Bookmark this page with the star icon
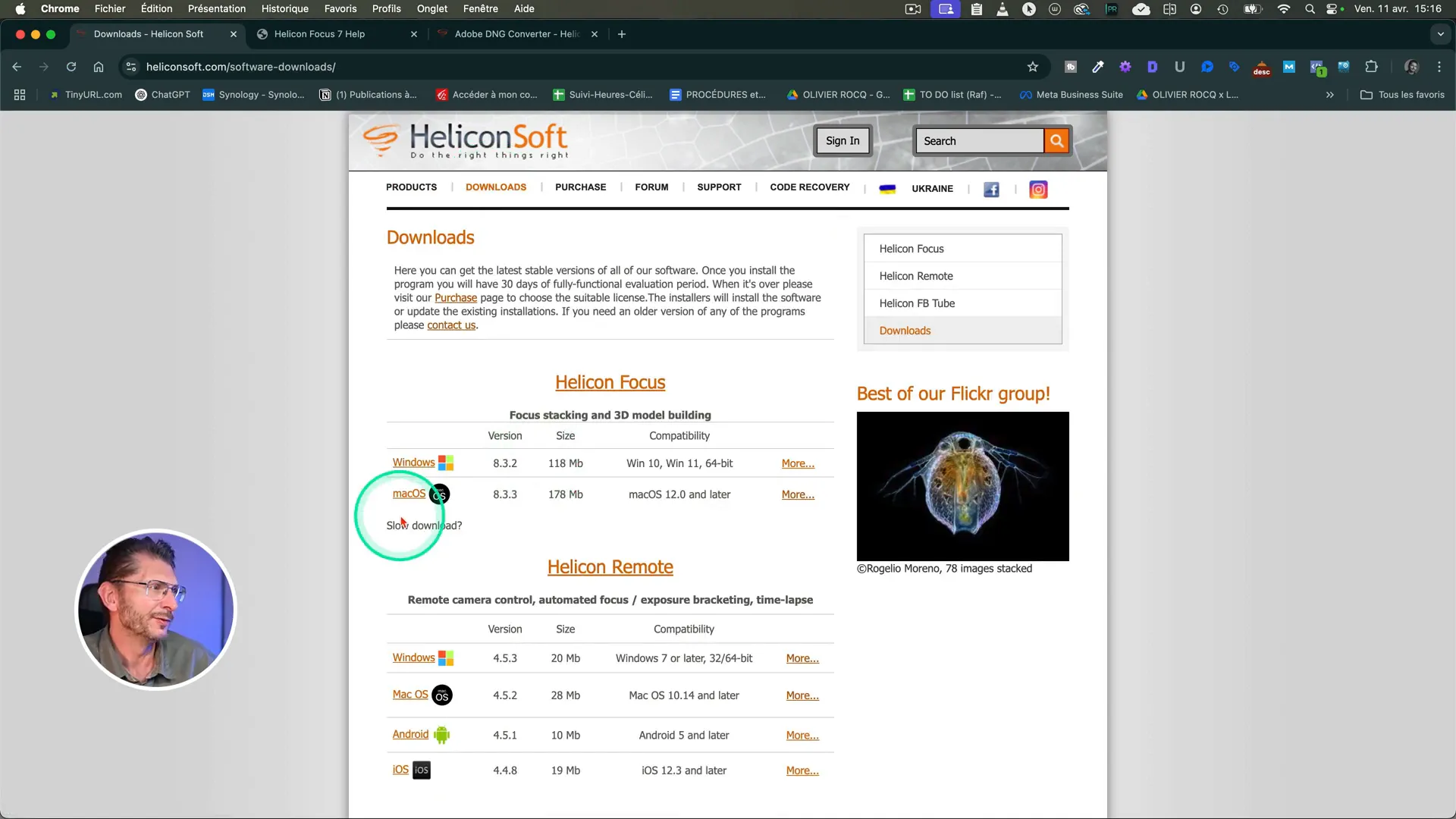This screenshot has height=819, width=1456. point(1032,67)
